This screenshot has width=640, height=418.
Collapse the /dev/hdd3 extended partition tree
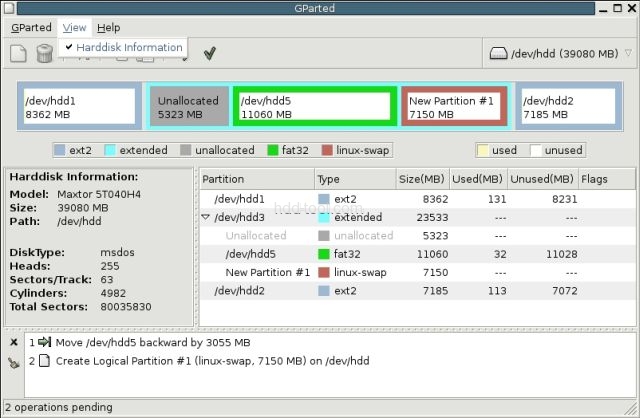coord(206,217)
